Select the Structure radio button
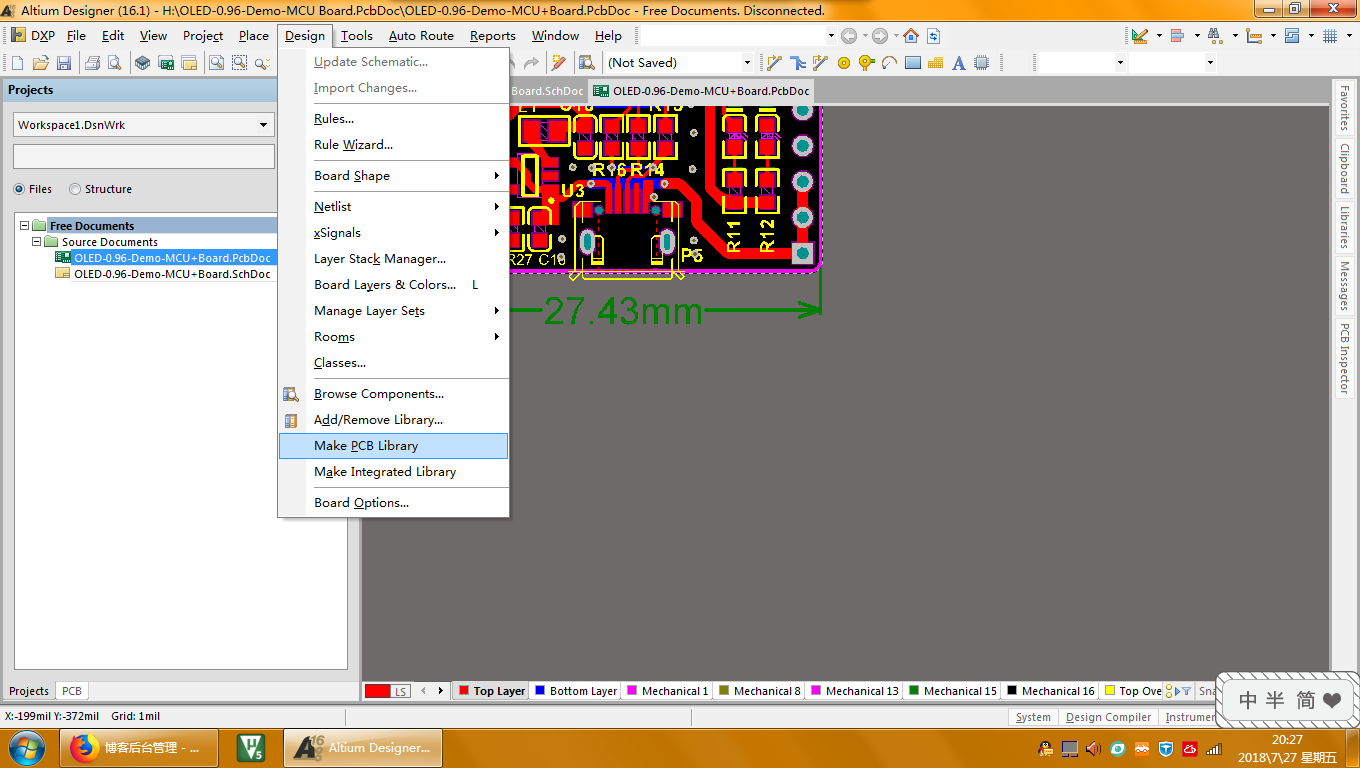 pyautogui.click(x=75, y=189)
